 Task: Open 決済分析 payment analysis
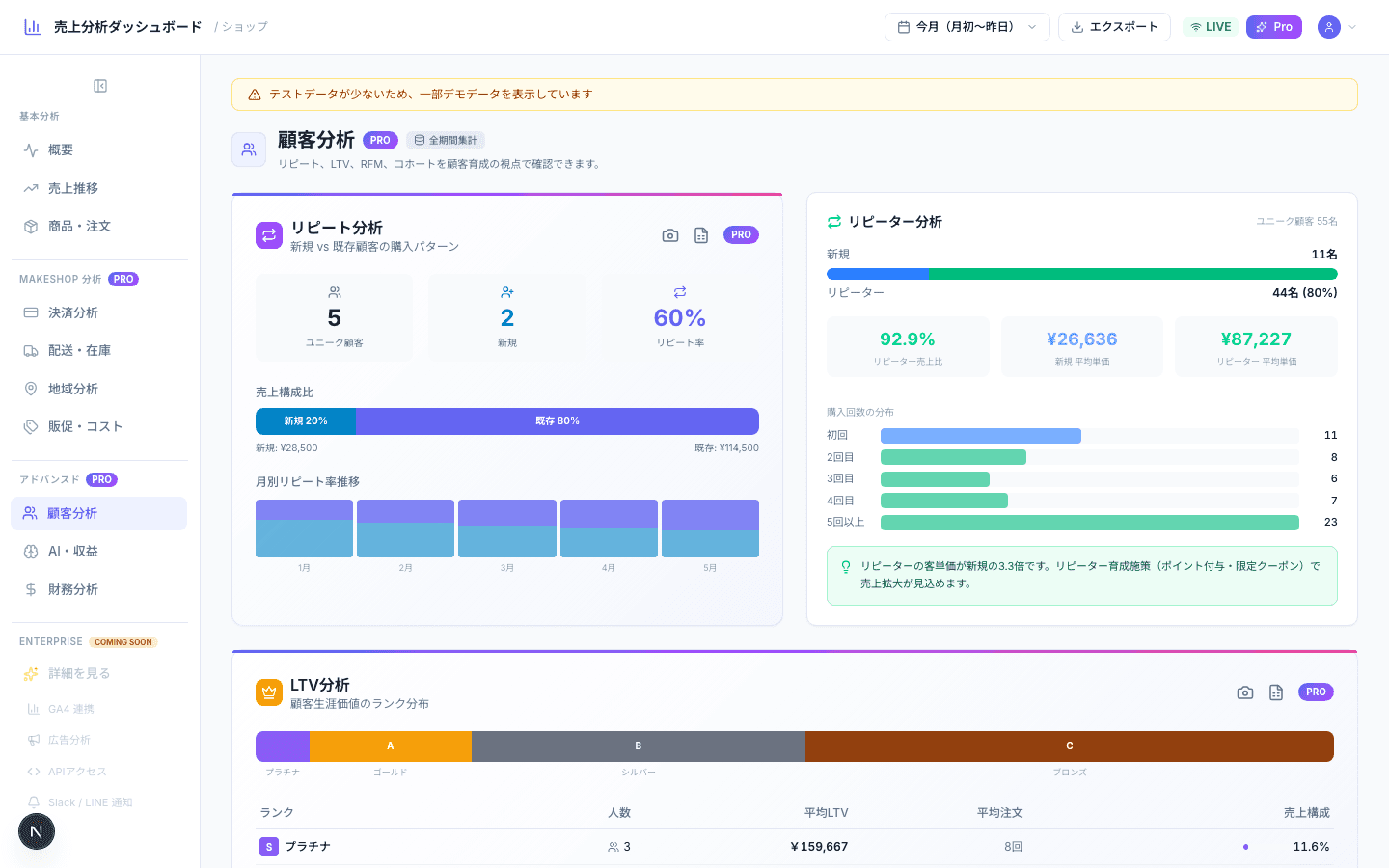[x=98, y=312]
